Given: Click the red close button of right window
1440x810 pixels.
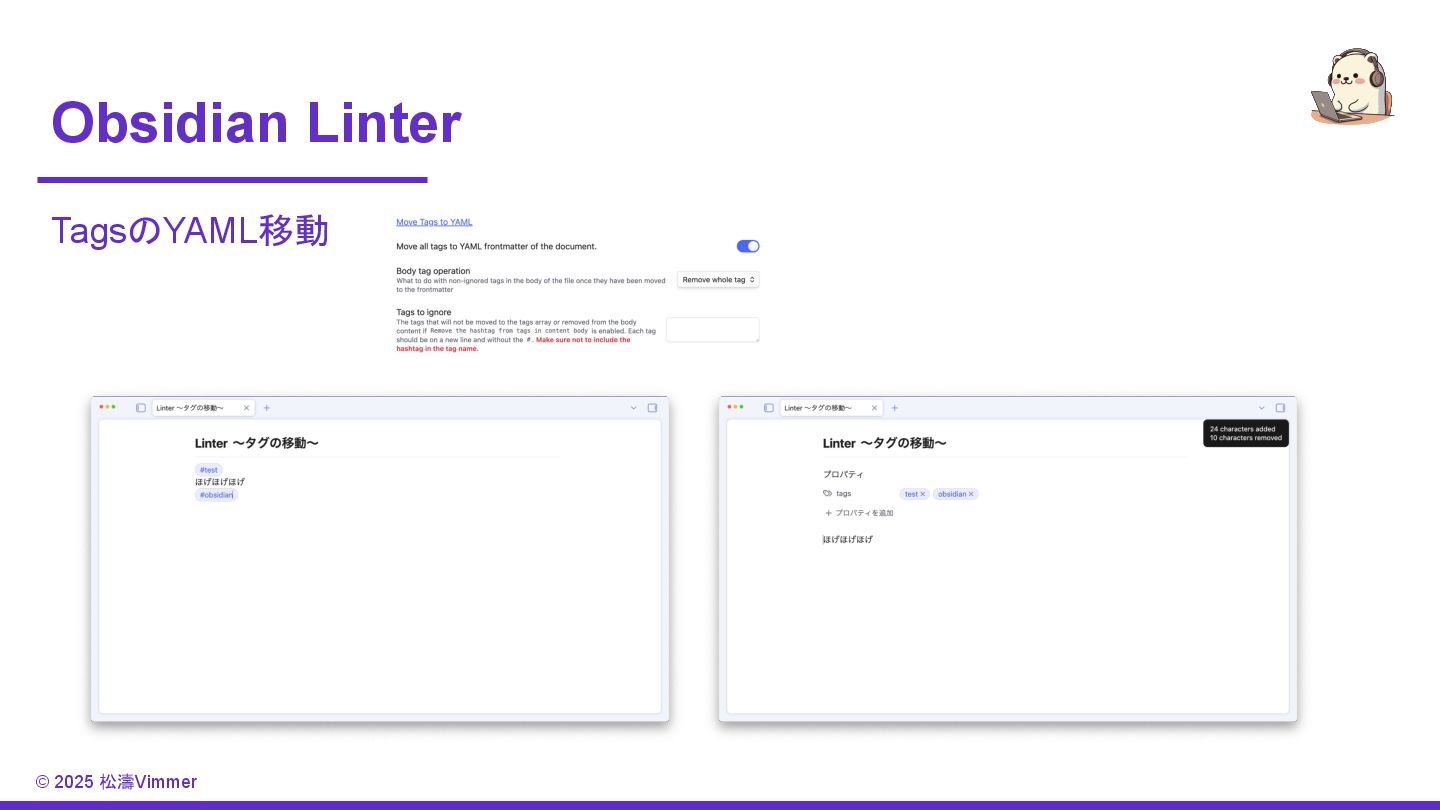Looking at the screenshot, I should 730,407.
